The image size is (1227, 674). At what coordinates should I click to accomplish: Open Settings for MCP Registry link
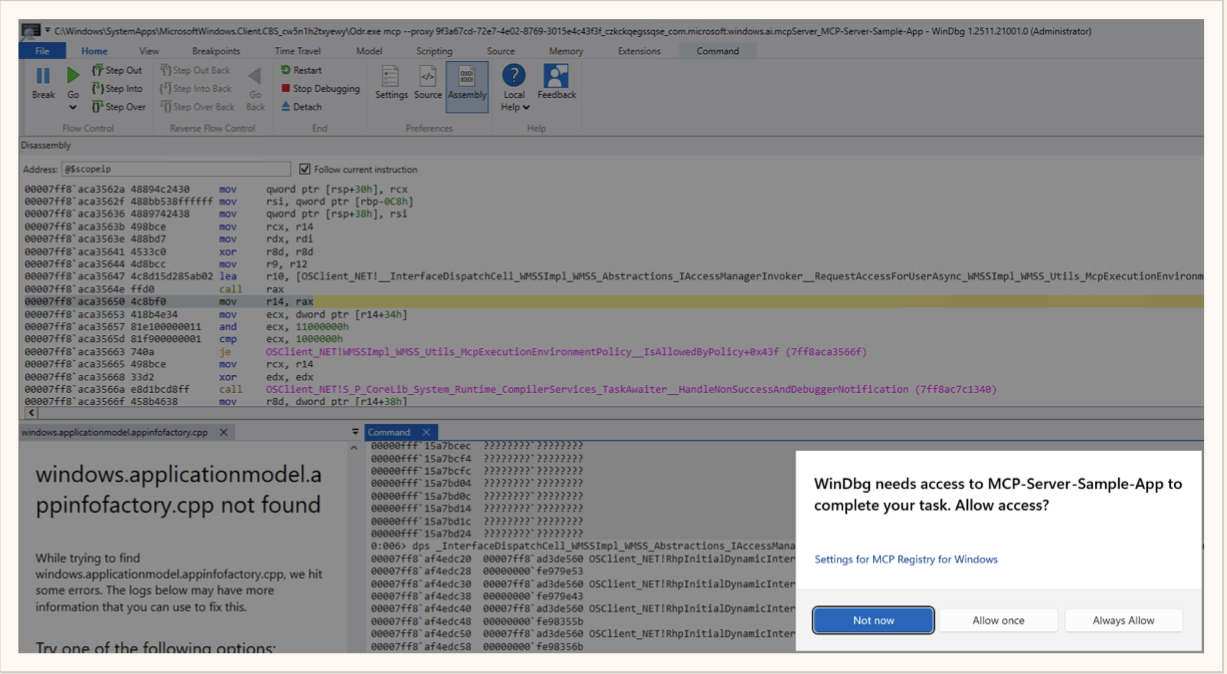[906, 560]
